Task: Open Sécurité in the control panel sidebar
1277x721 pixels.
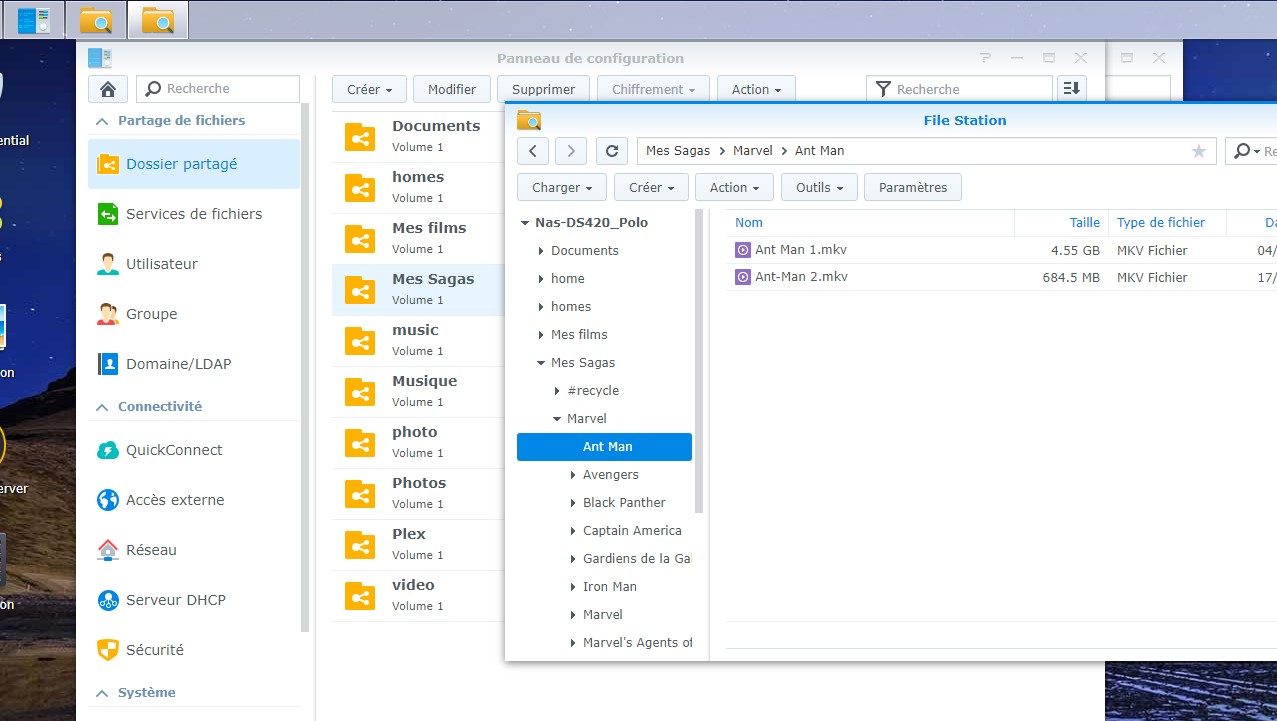Action: (x=154, y=650)
